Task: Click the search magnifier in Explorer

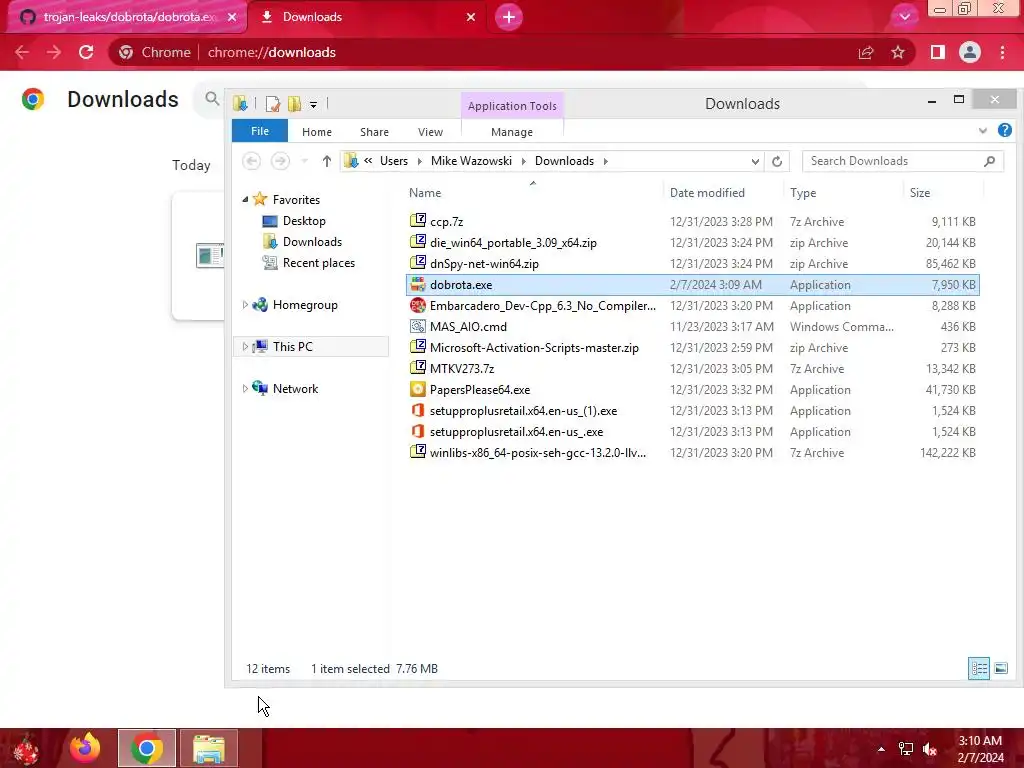Action: [x=989, y=161]
